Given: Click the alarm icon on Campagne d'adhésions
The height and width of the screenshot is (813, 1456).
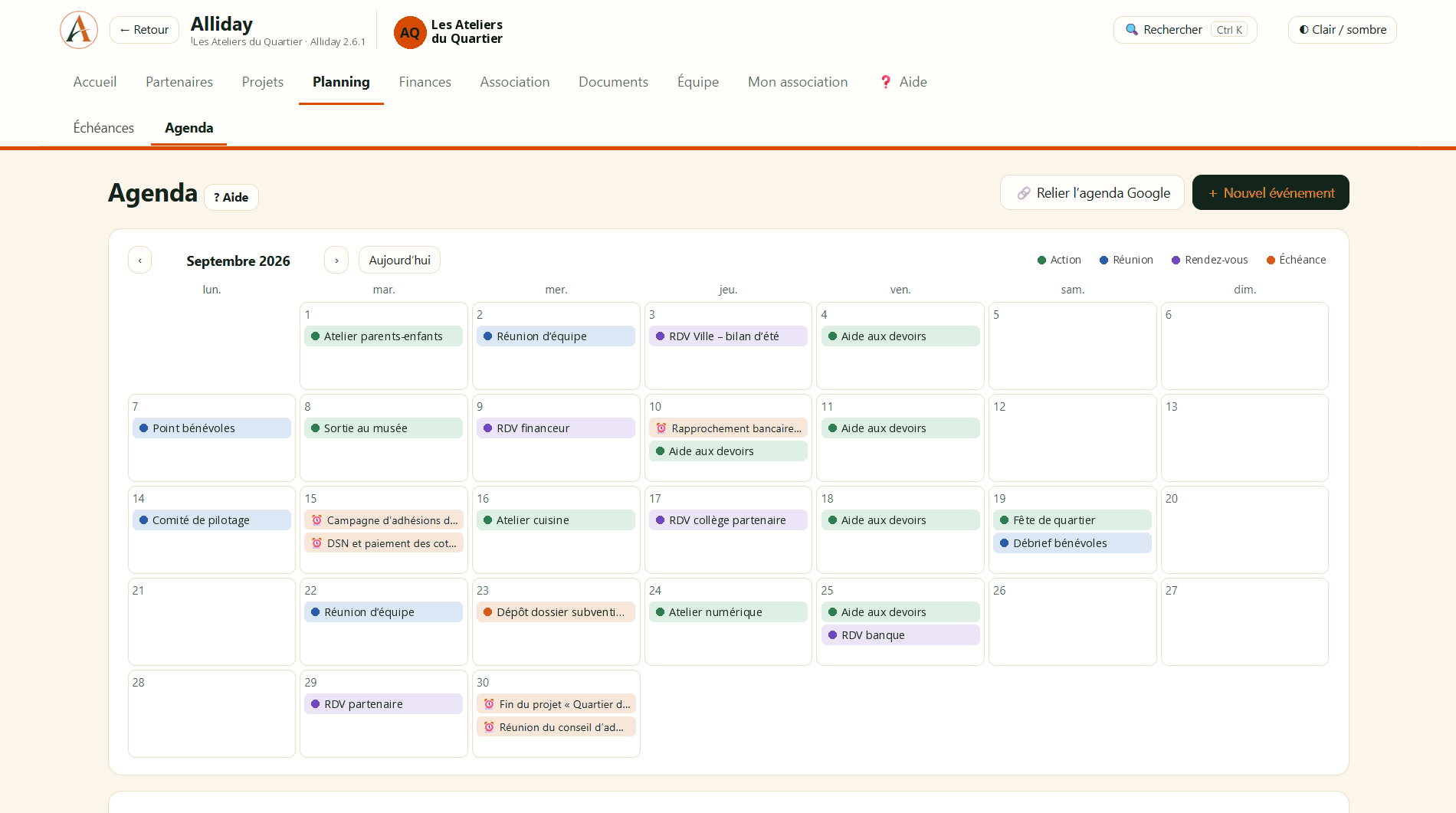Looking at the screenshot, I should click(316, 520).
